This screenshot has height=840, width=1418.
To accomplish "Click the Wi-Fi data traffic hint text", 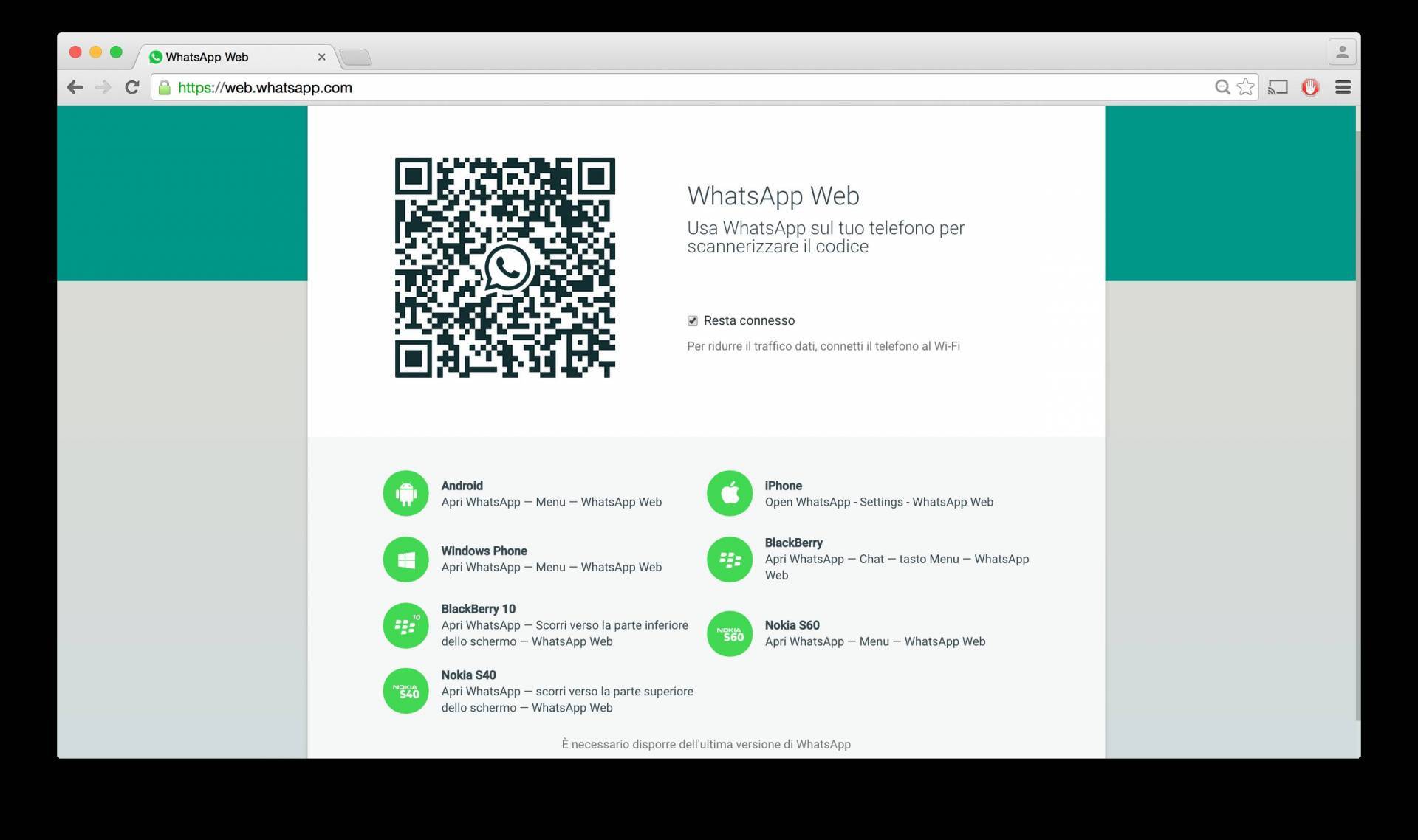I will tap(823, 346).
